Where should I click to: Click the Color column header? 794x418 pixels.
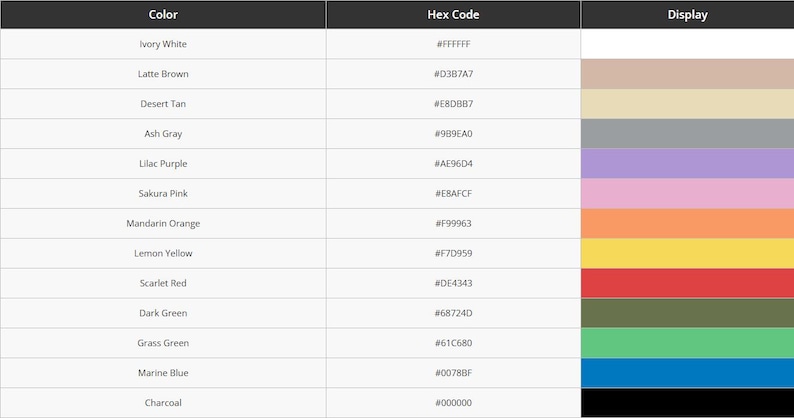point(163,15)
